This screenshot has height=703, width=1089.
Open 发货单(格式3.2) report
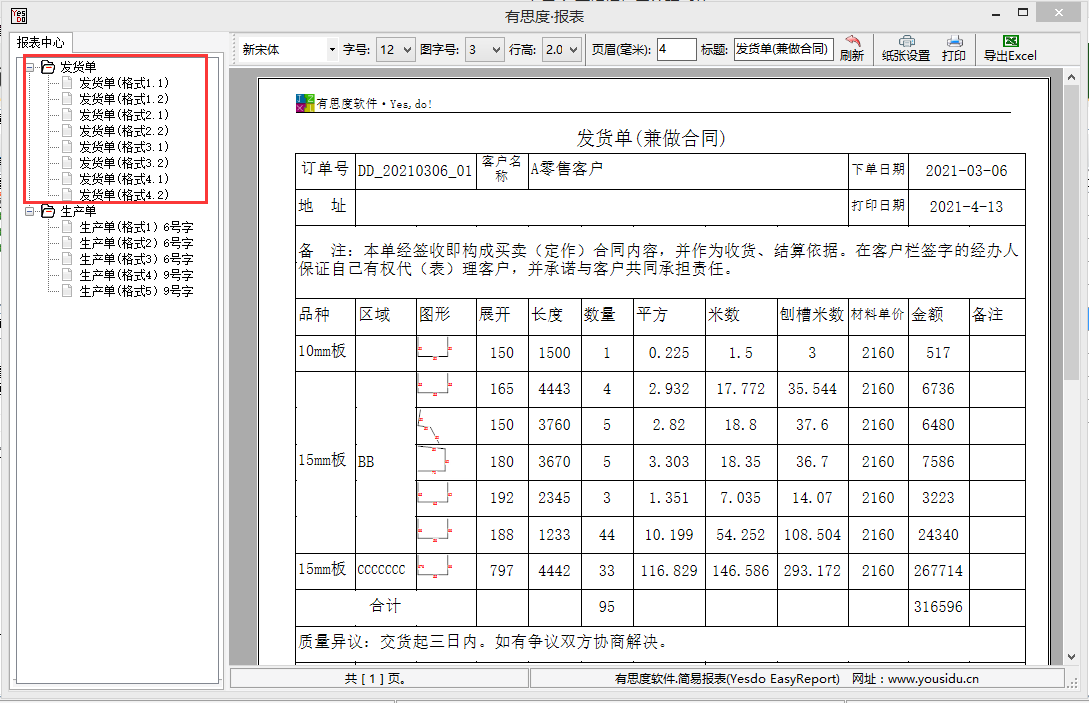coord(124,163)
